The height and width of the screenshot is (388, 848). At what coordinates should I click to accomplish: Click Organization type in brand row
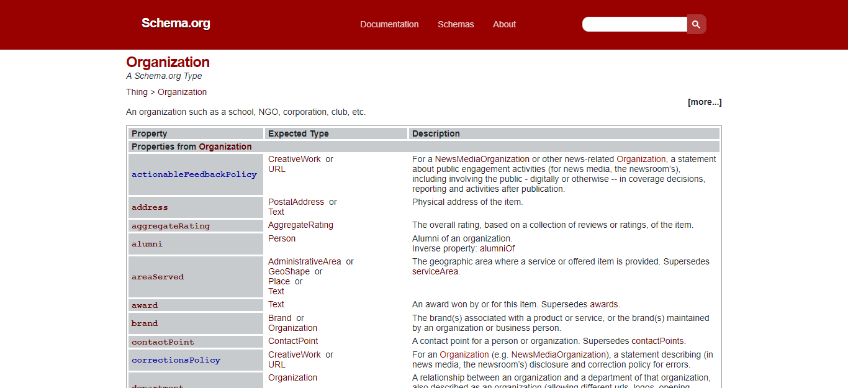click(293, 328)
